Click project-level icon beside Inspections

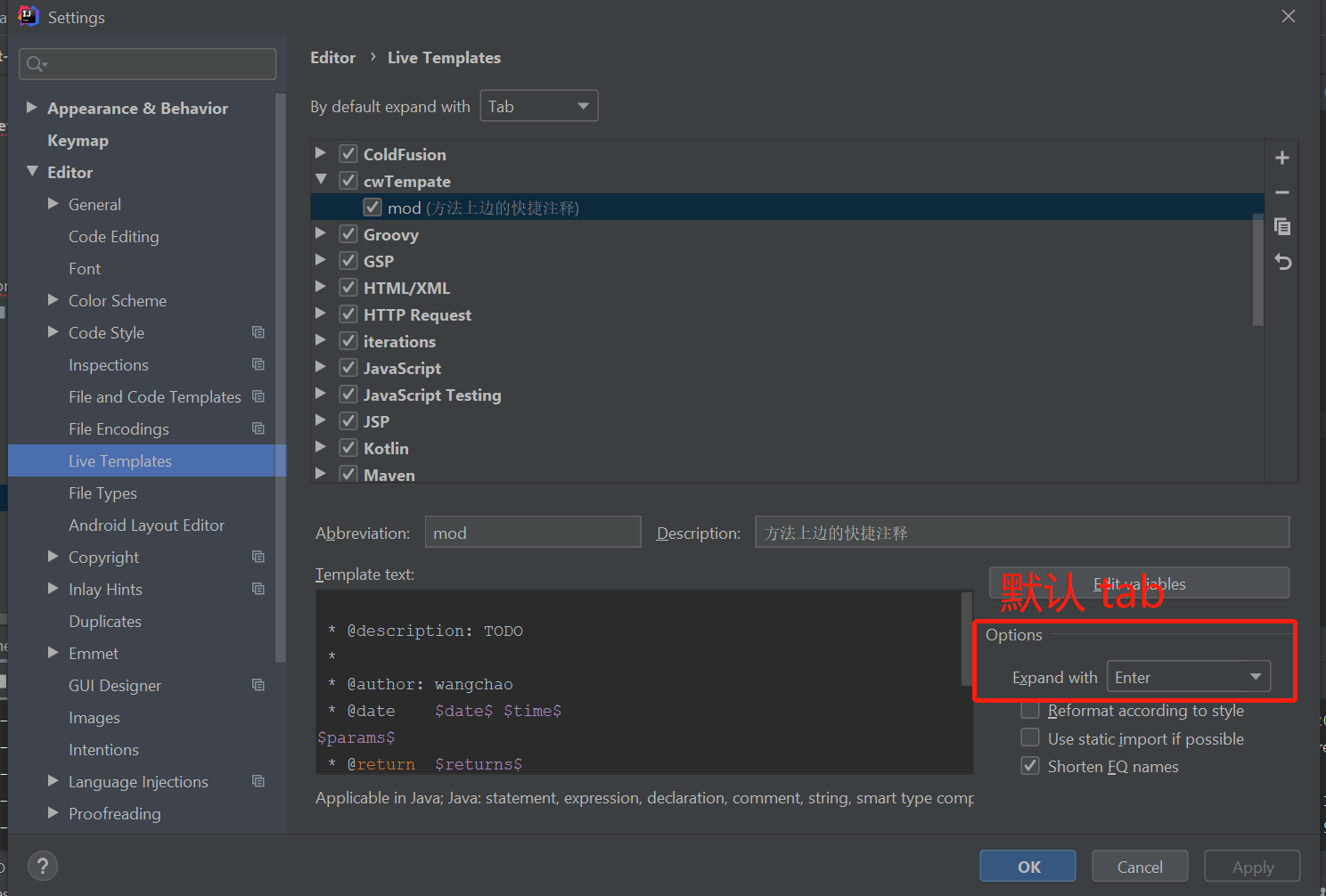point(258,364)
